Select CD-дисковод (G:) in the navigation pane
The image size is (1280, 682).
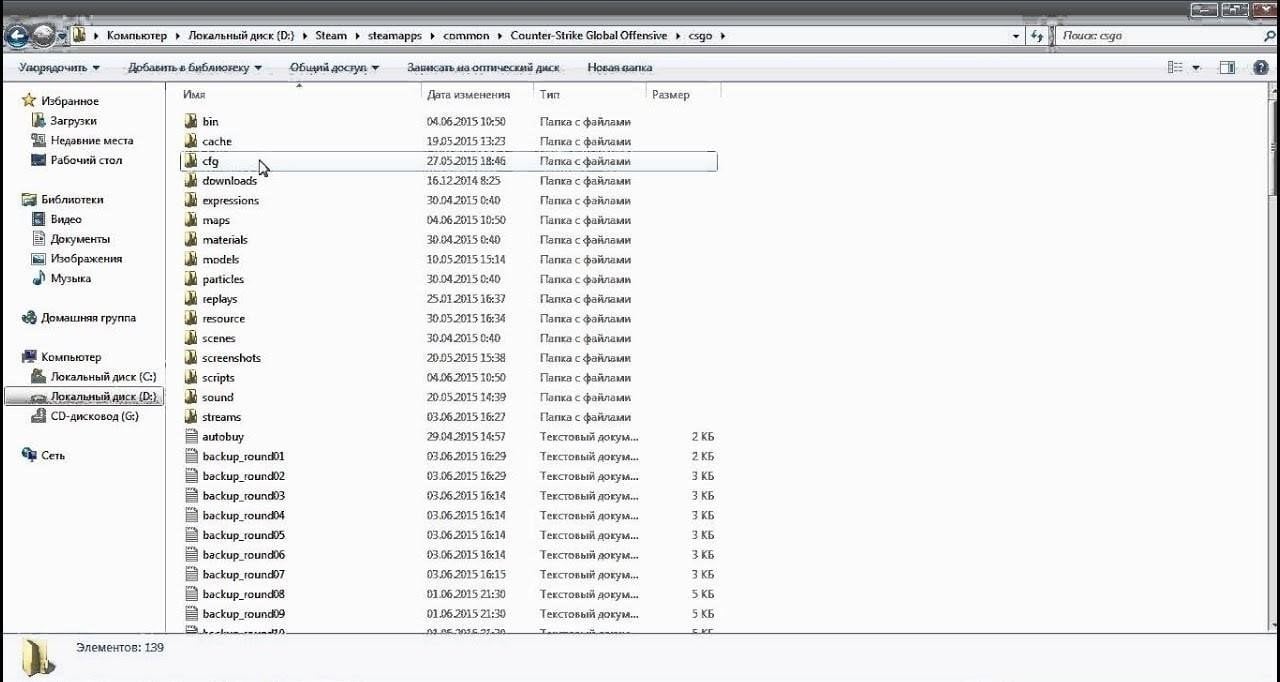pyautogui.click(x=94, y=416)
